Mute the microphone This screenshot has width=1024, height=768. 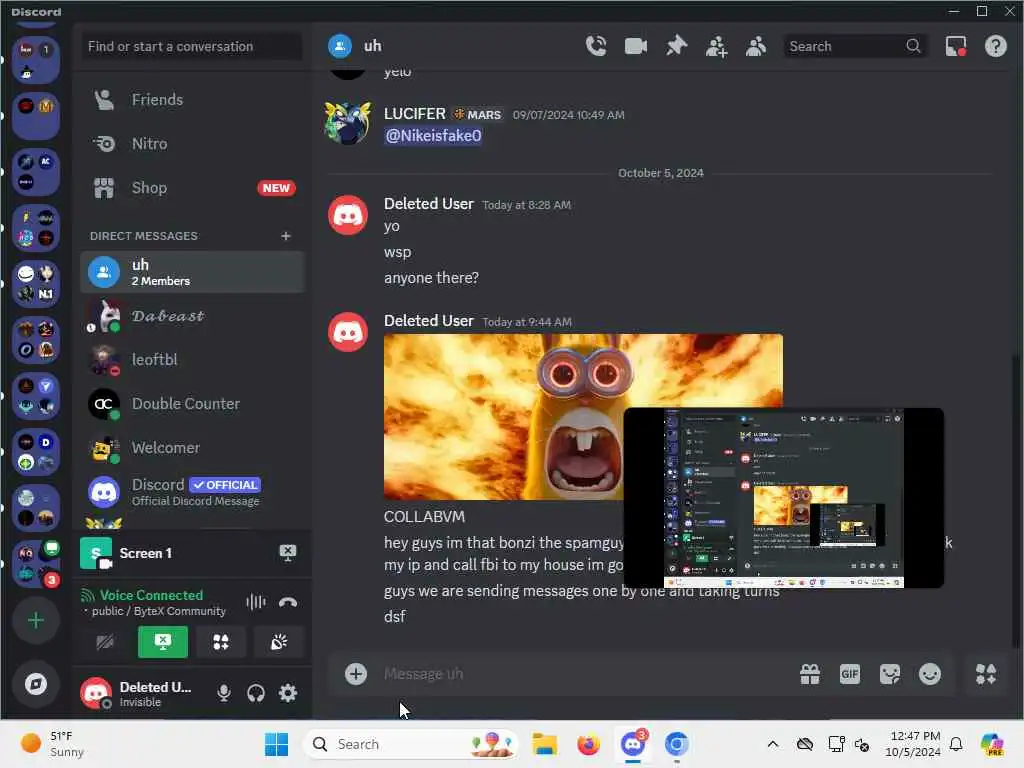click(x=223, y=693)
